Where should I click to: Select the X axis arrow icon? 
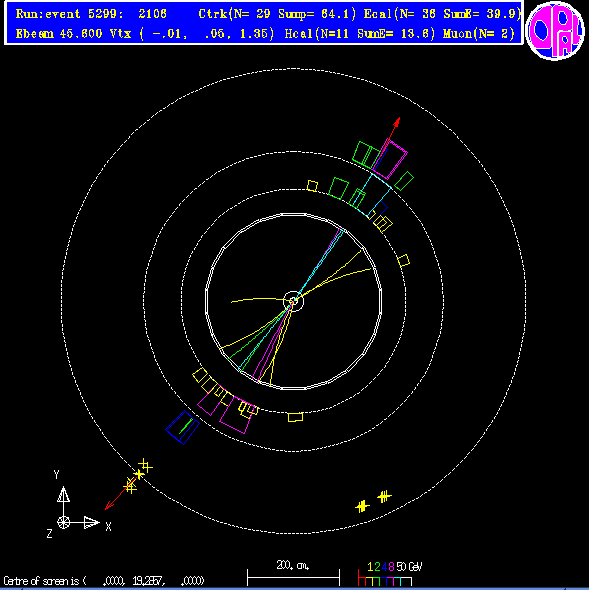(x=91, y=522)
